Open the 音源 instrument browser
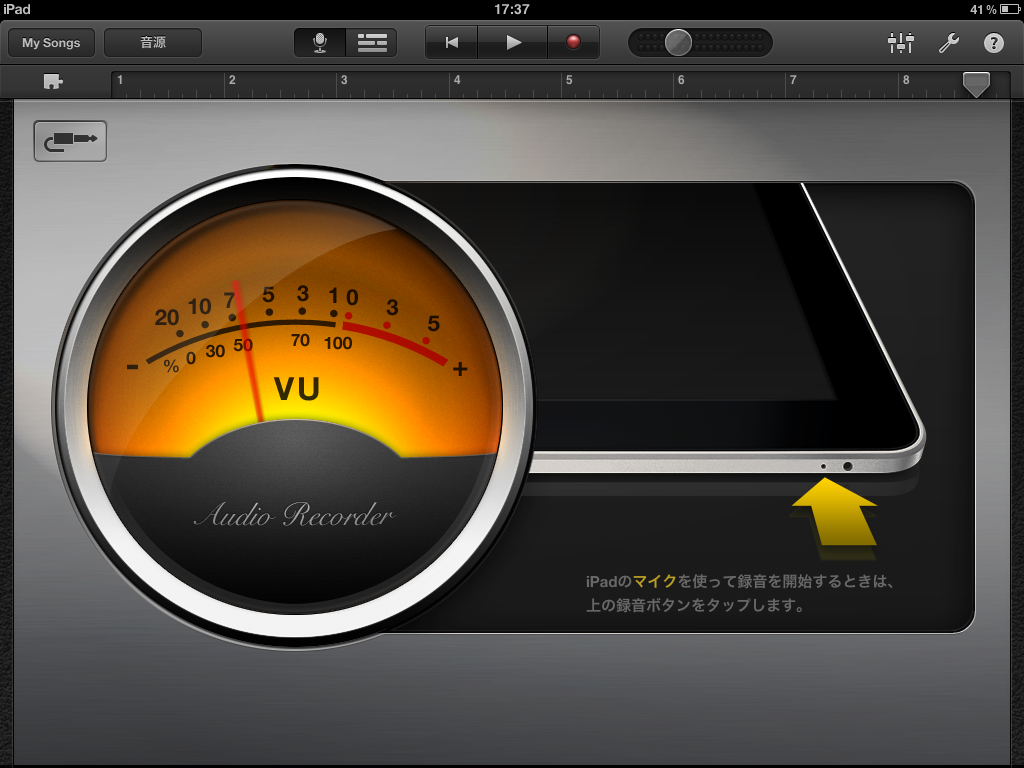The width and height of the screenshot is (1024, 768). click(153, 43)
